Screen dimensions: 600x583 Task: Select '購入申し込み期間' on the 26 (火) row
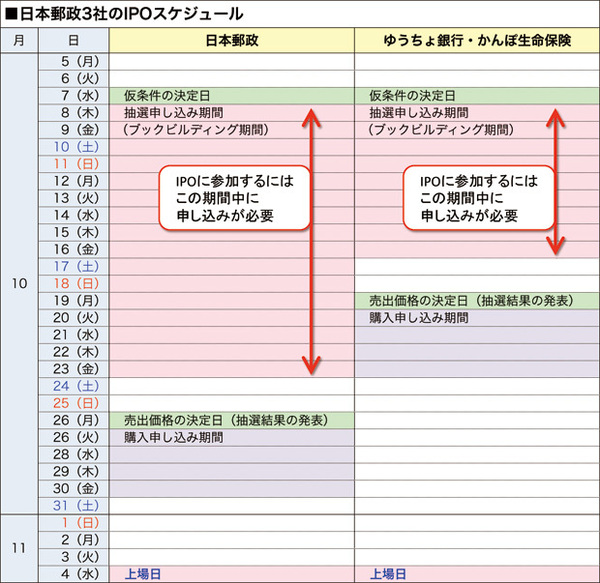174,437
